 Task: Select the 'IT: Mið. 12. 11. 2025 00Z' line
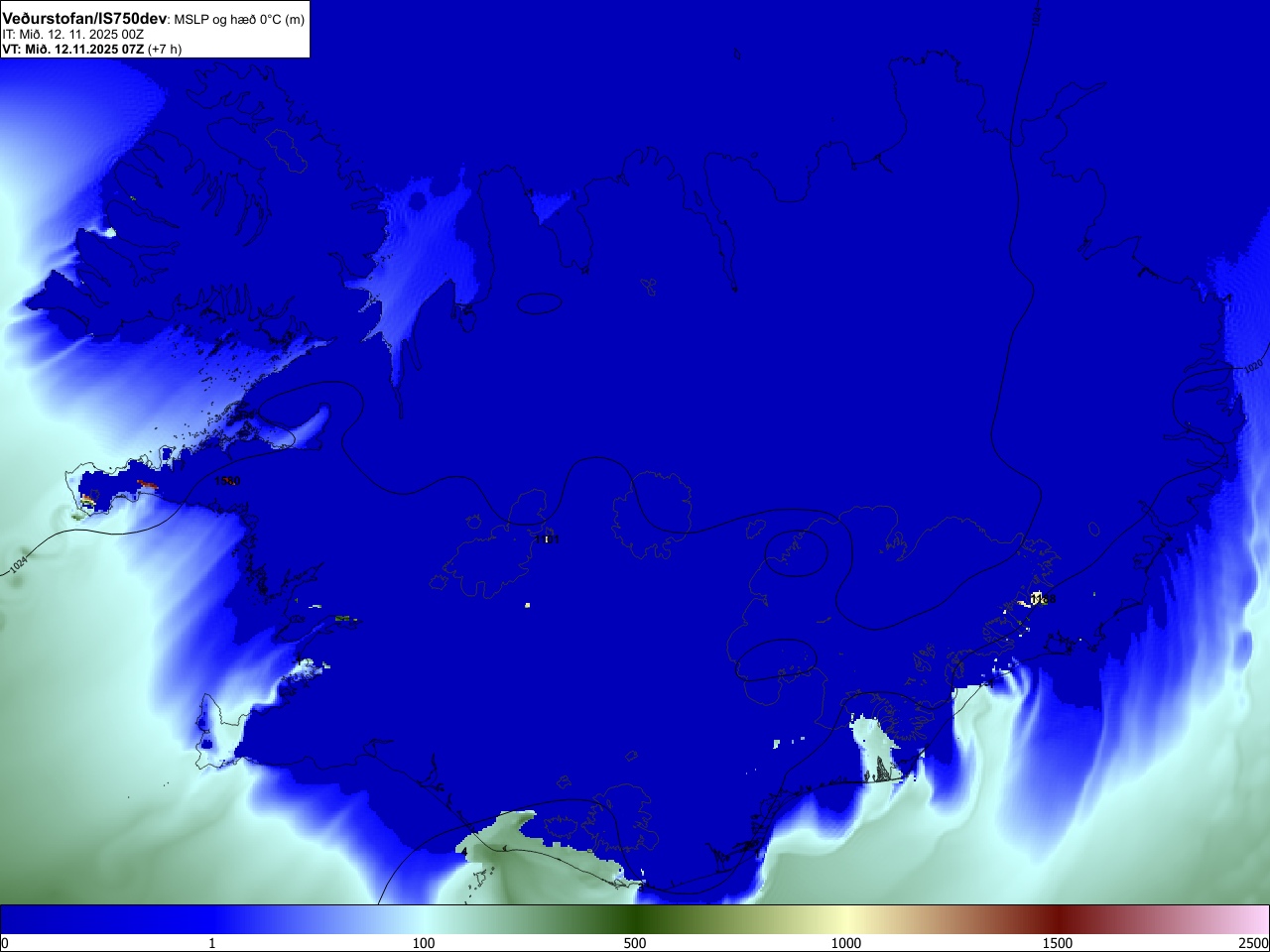[72, 35]
